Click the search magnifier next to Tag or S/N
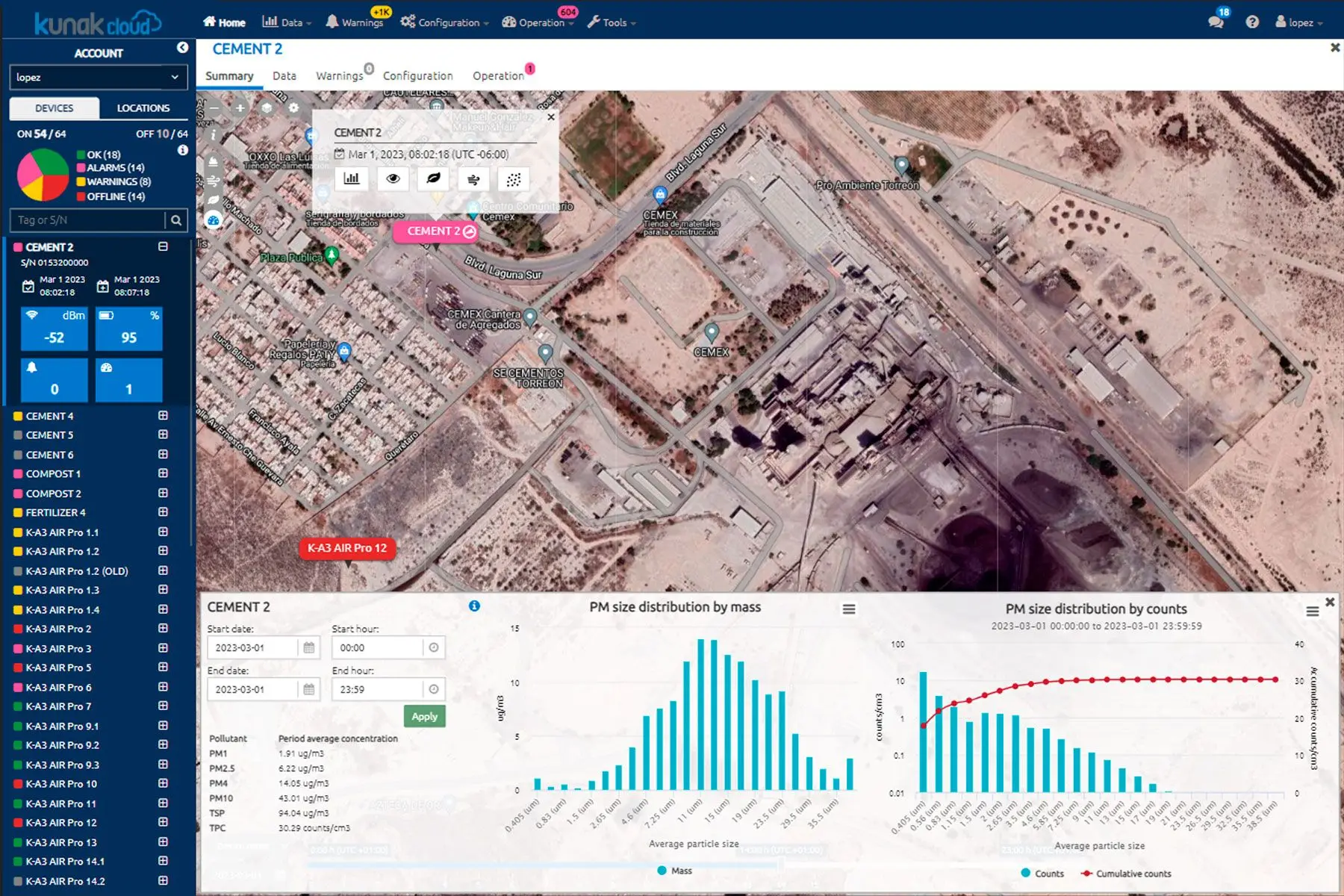Image resolution: width=1344 pixels, height=896 pixels. (176, 220)
